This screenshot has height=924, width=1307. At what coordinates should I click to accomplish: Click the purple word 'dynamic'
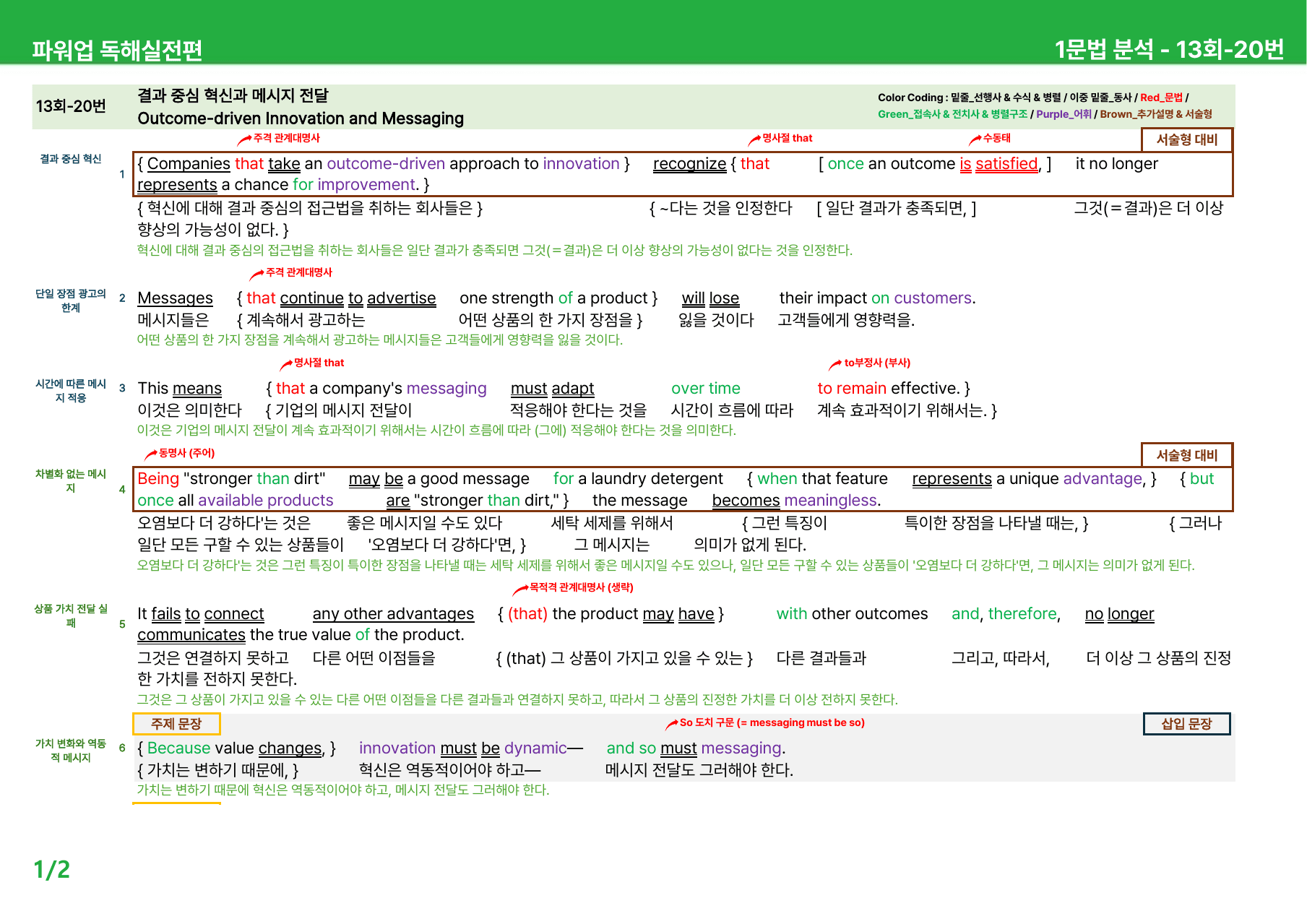coord(535,748)
